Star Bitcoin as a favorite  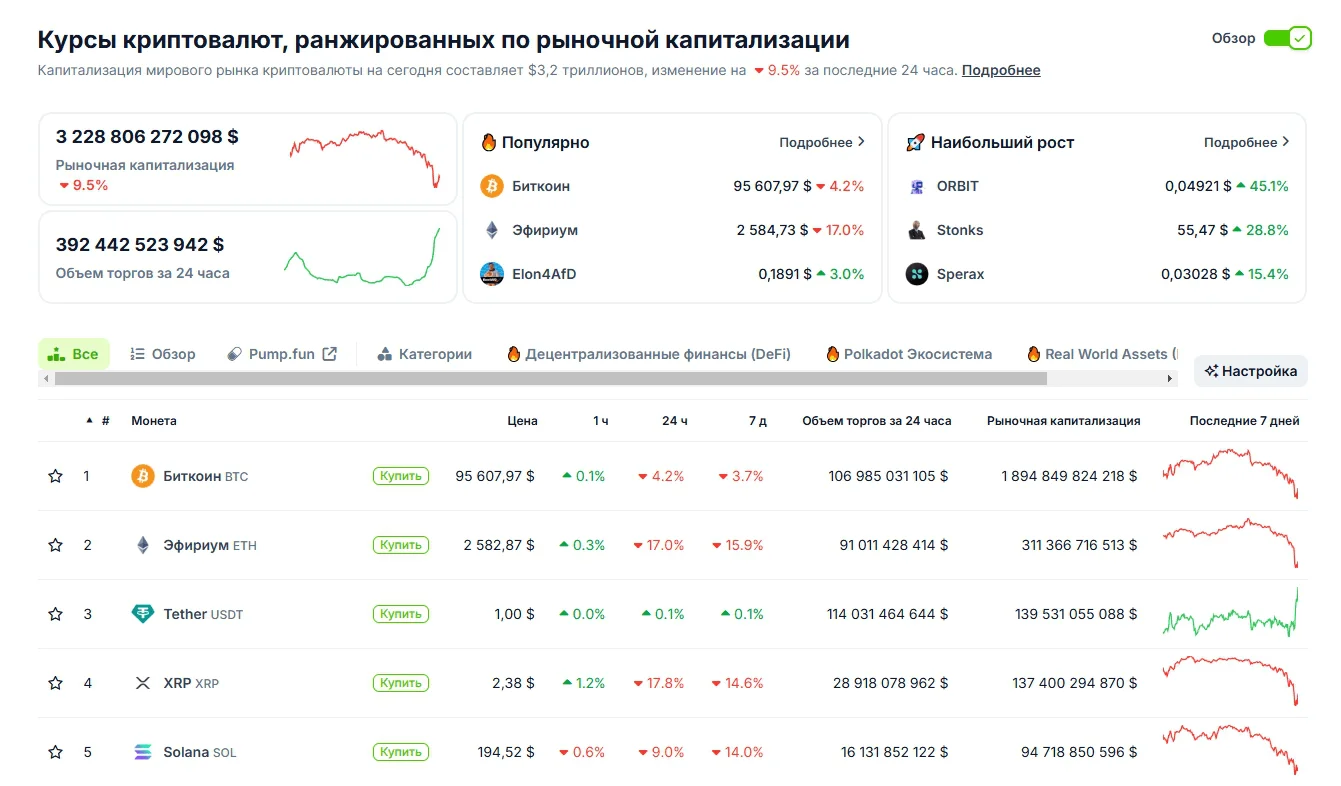click(x=56, y=476)
